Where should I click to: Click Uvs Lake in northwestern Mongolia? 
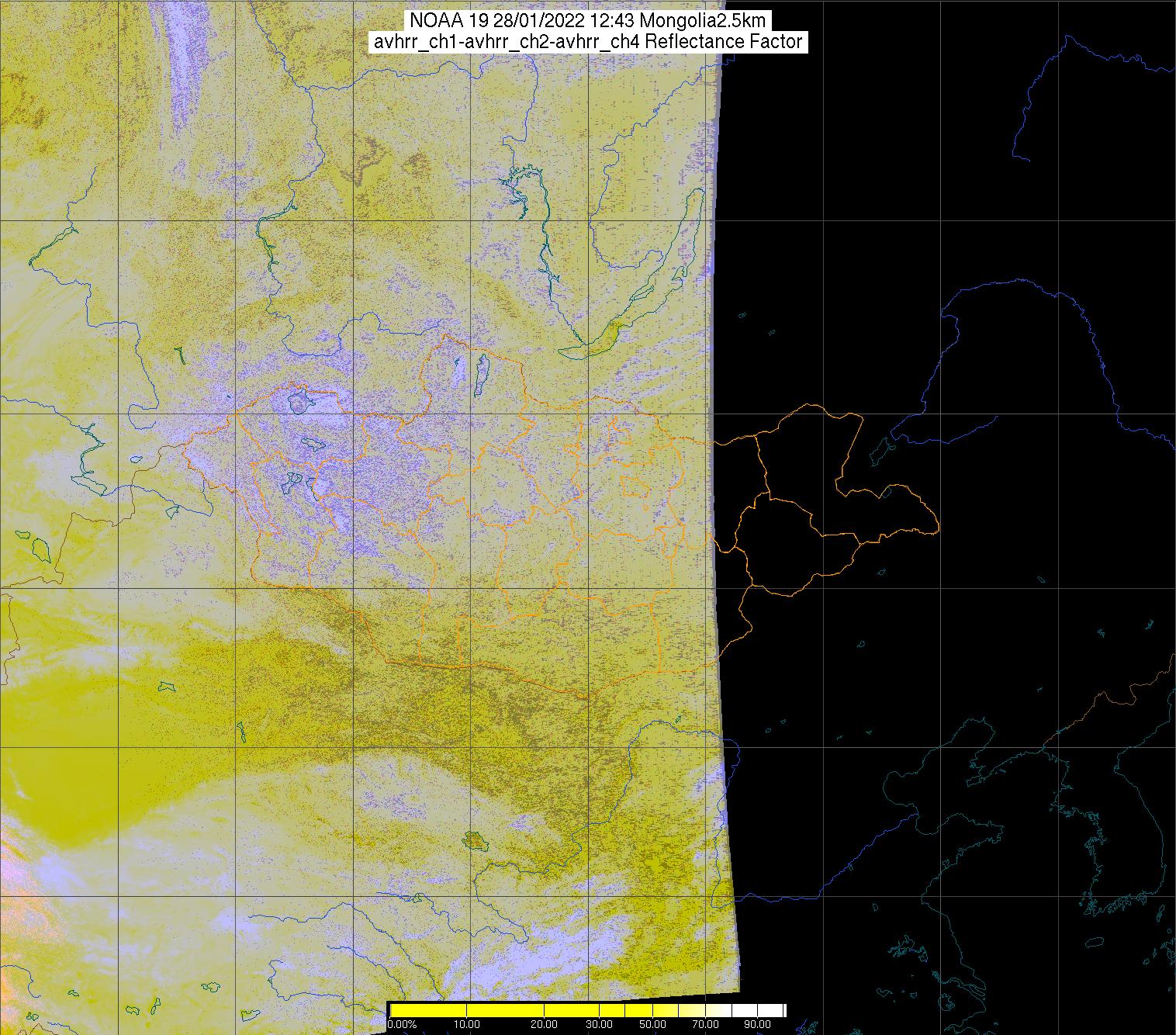click(x=299, y=401)
